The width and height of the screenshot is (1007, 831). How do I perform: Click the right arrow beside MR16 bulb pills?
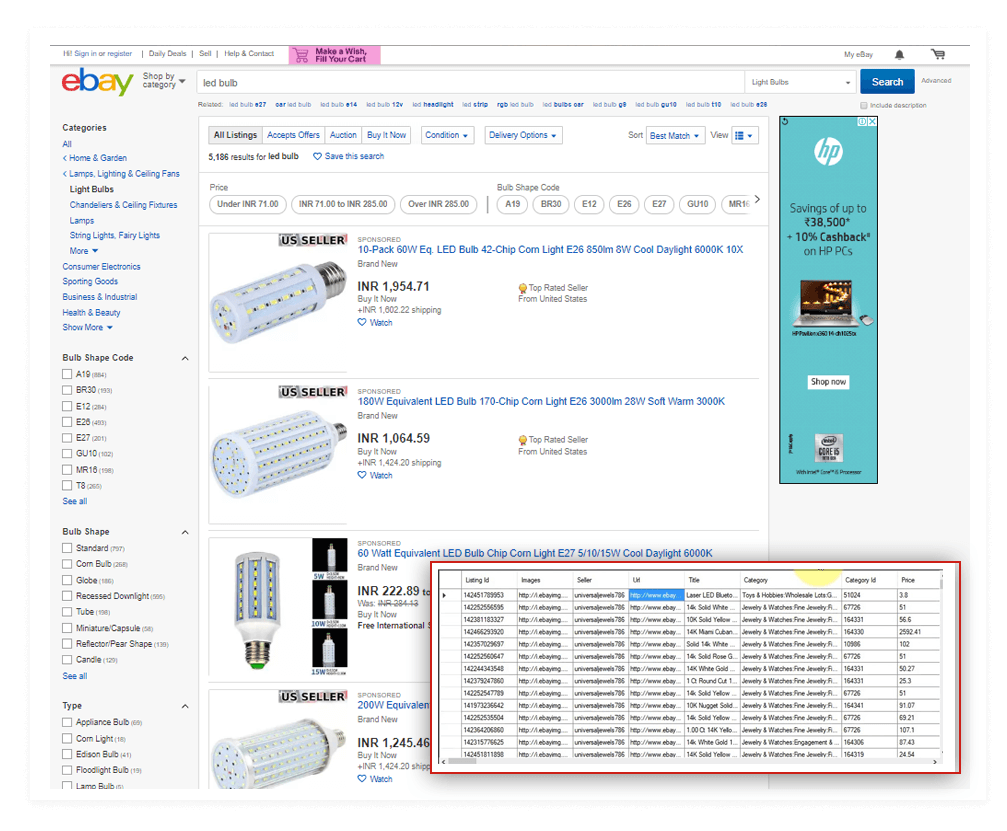coord(757,199)
